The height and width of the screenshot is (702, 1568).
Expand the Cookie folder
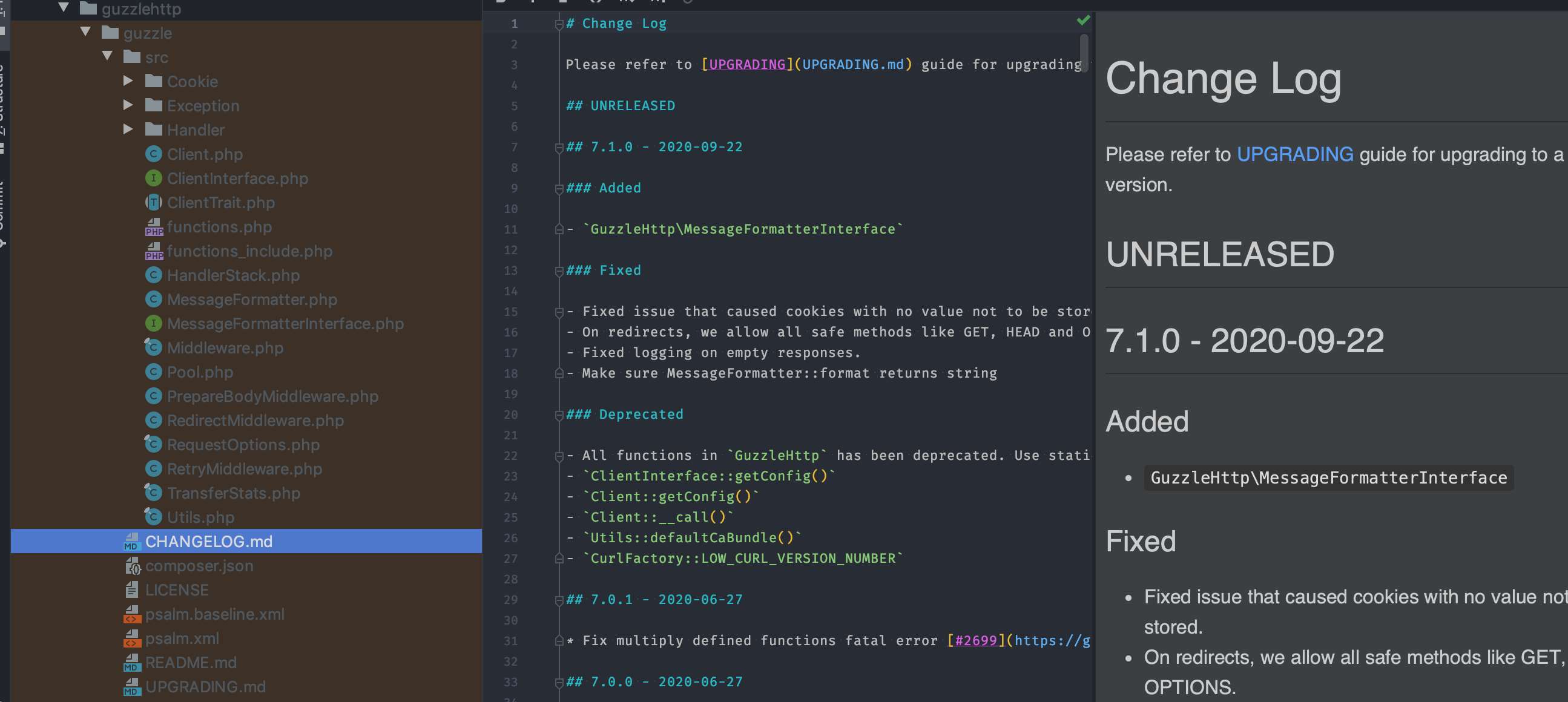pyautogui.click(x=128, y=81)
